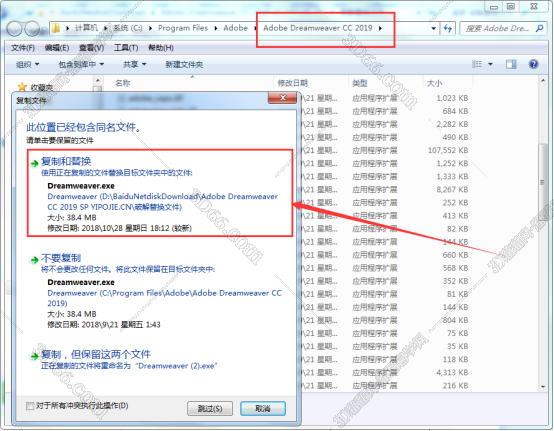The image size is (554, 431).
Task: Click the 取消 button
Action: 263,409
